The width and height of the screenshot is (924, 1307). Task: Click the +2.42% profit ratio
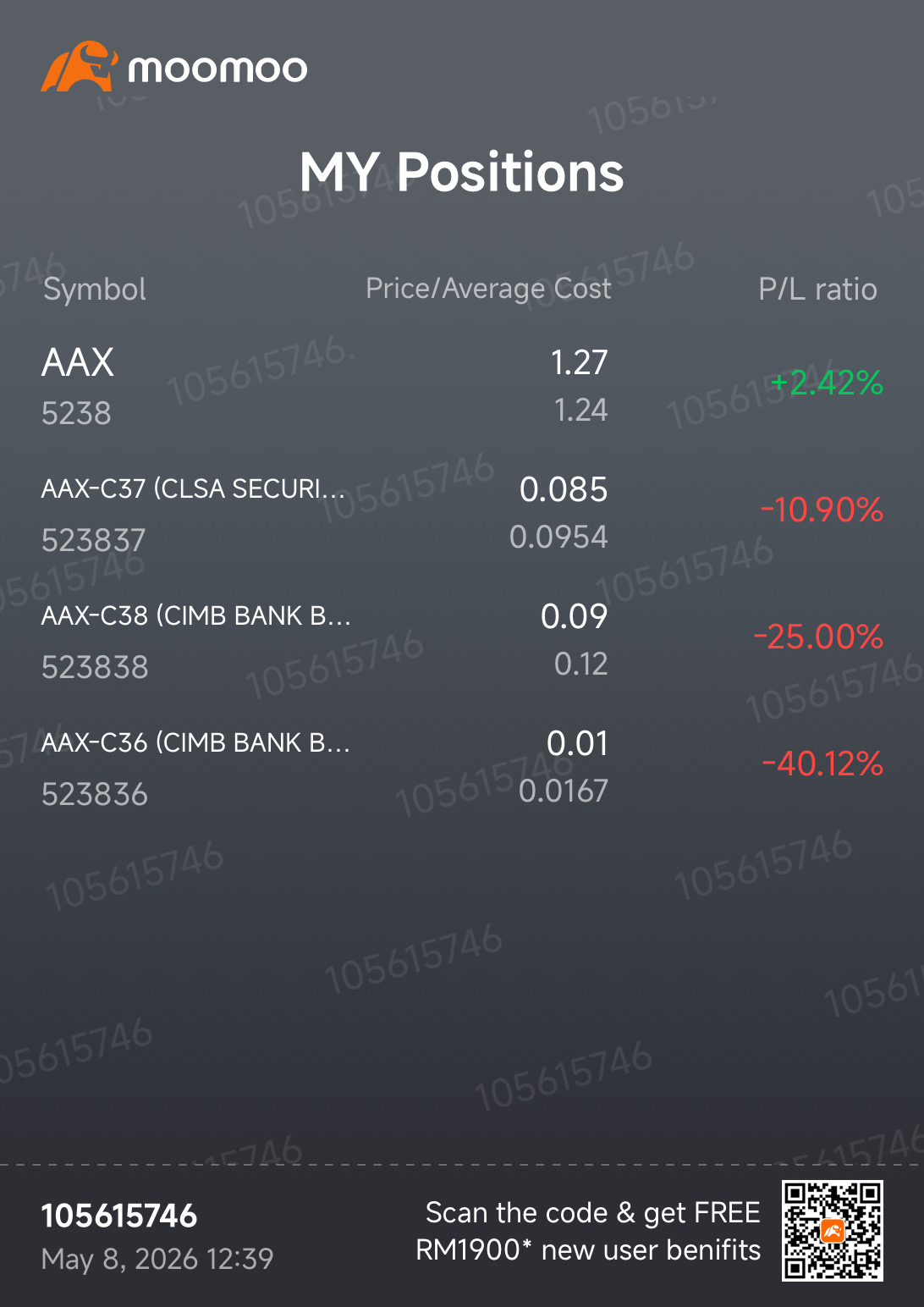coord(826,383)
